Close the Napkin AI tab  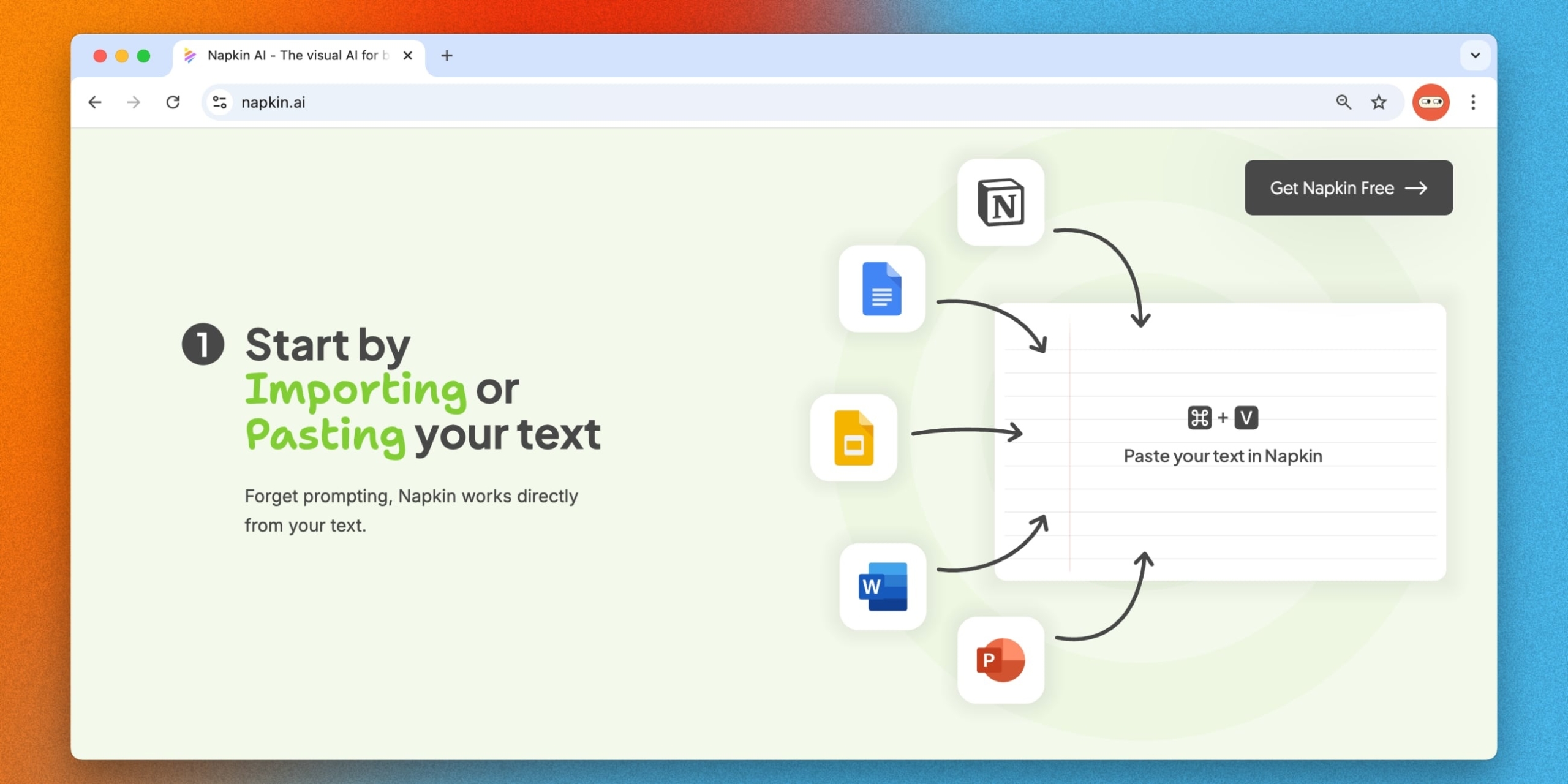pyautogui.click(x=407, y=56)
